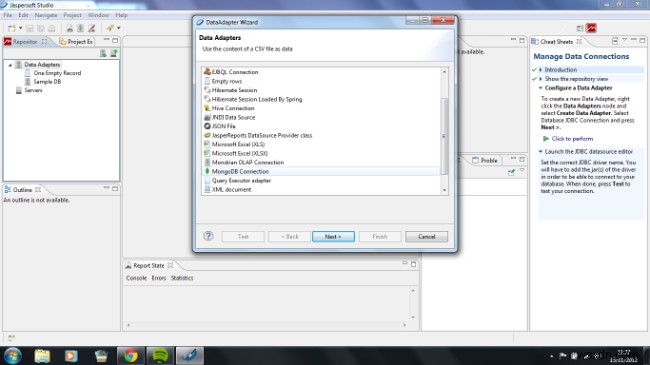Screen dimensions: 650x365
Task: Click the wizard help question mark icon
Action: click(x=208, y=236)
